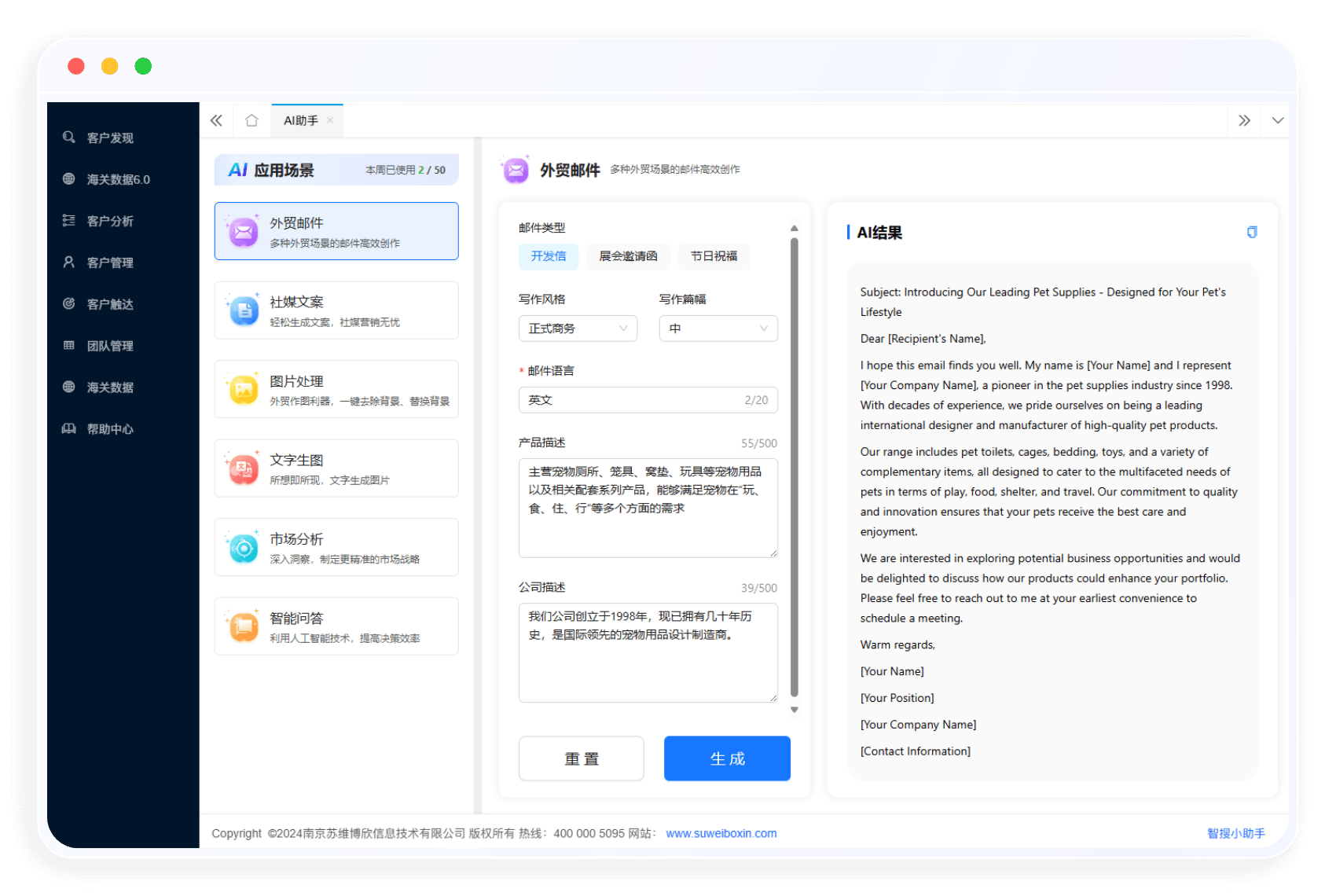This screenshot has height=896, width=1336.
Task: Select the 社媒文案 scenario card
Action: point(336,310)
